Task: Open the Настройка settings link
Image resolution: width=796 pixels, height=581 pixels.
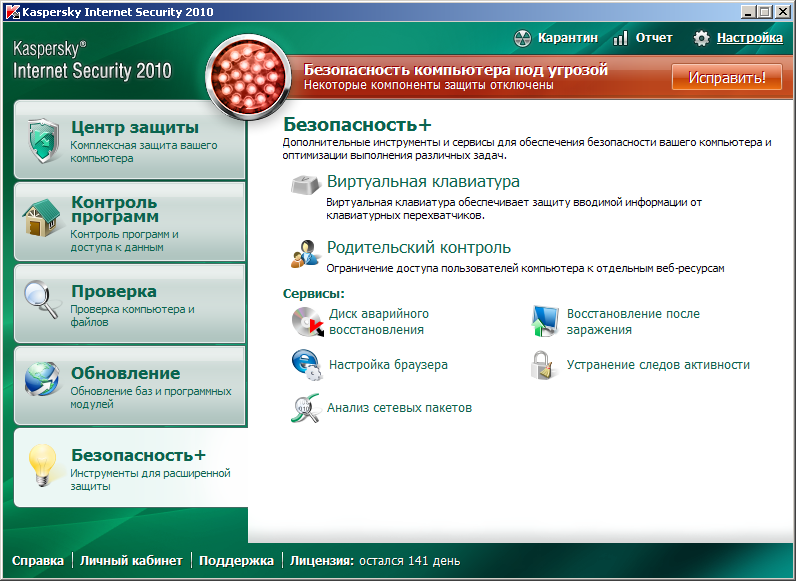Action: [750, 38]
